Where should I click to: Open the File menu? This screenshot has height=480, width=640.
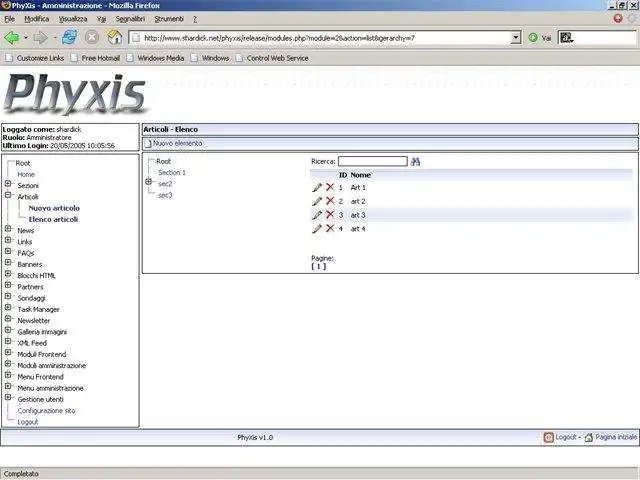click(x=9, y=19)
